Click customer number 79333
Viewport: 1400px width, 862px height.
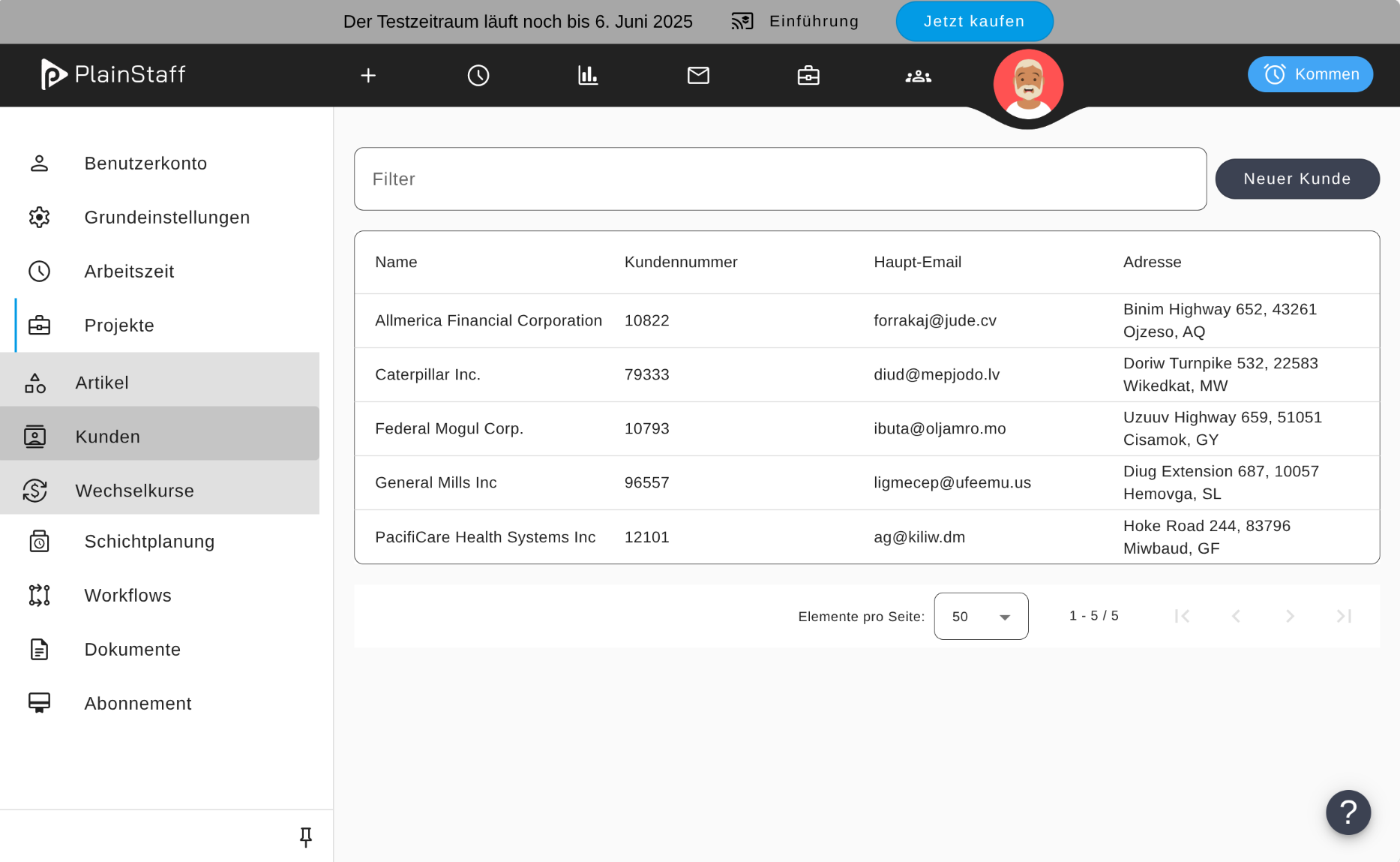pos(646,374)
